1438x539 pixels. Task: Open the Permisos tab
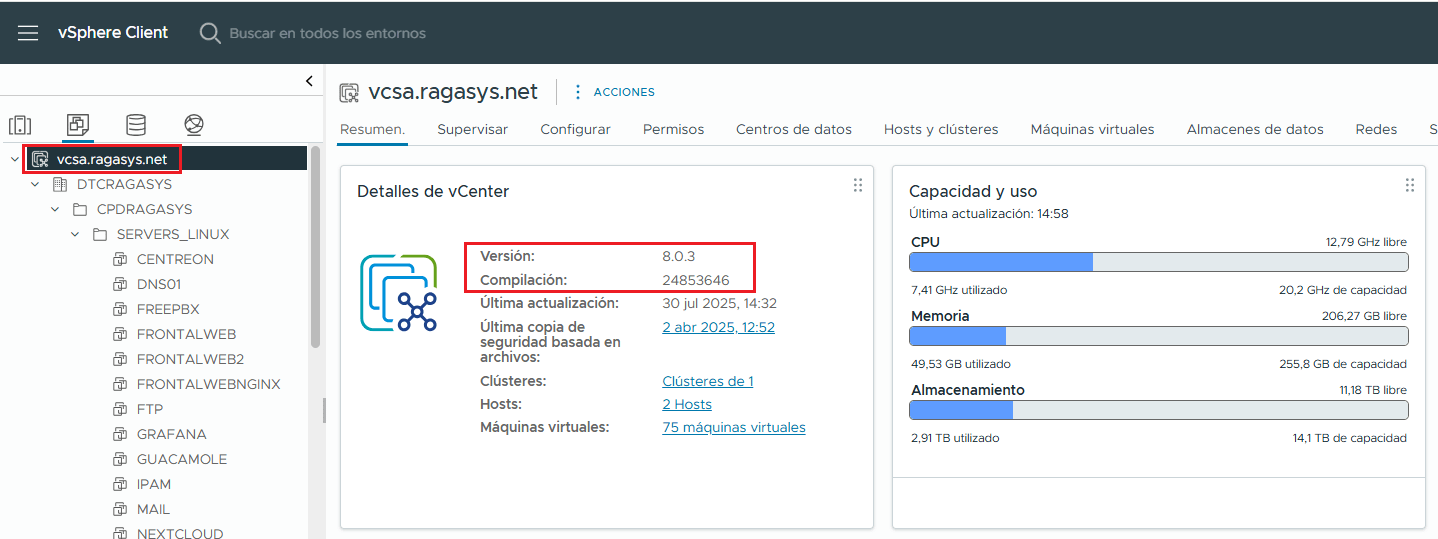click(674, 129)
